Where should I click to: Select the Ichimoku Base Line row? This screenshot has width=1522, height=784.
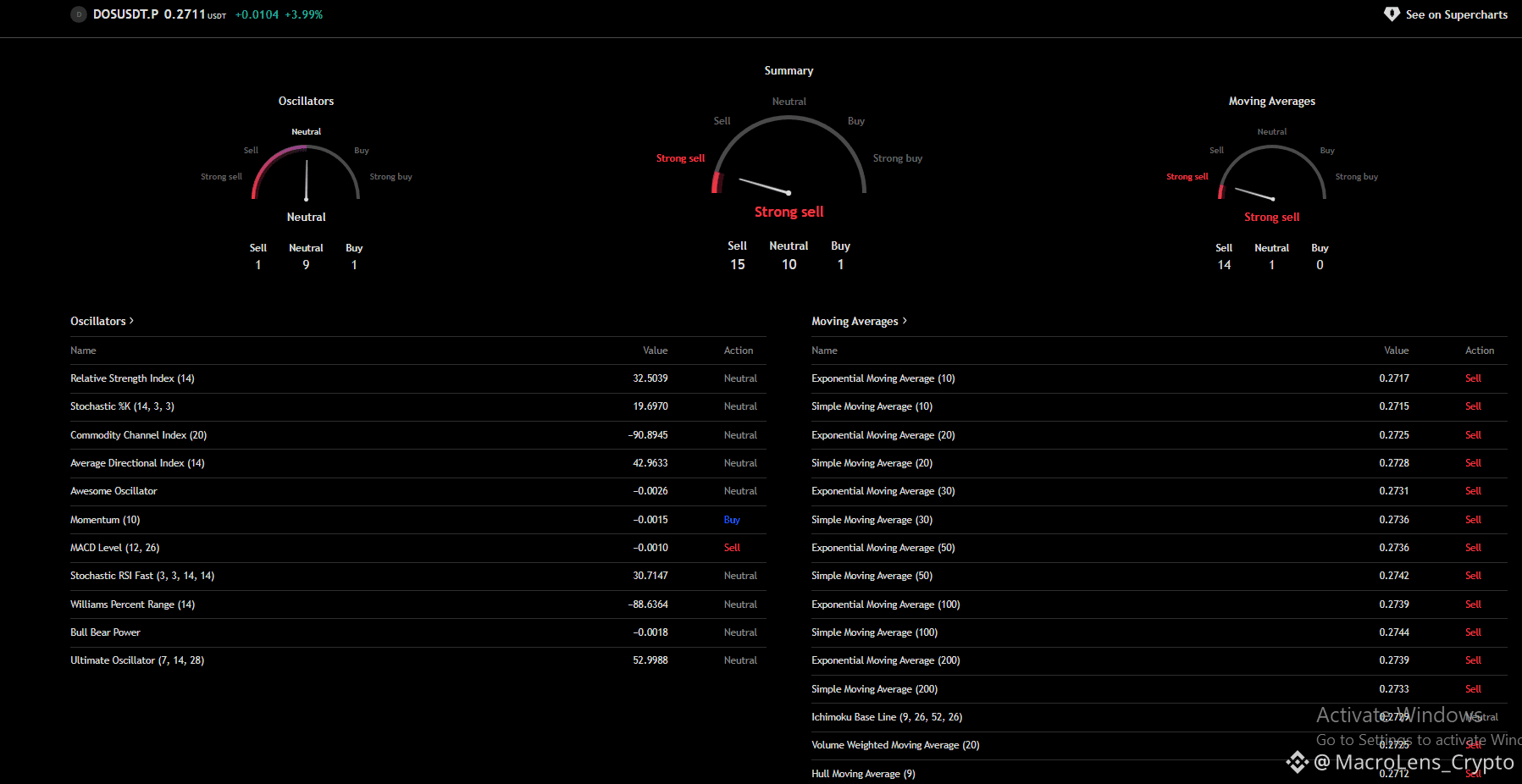(x=1159, y=717)
